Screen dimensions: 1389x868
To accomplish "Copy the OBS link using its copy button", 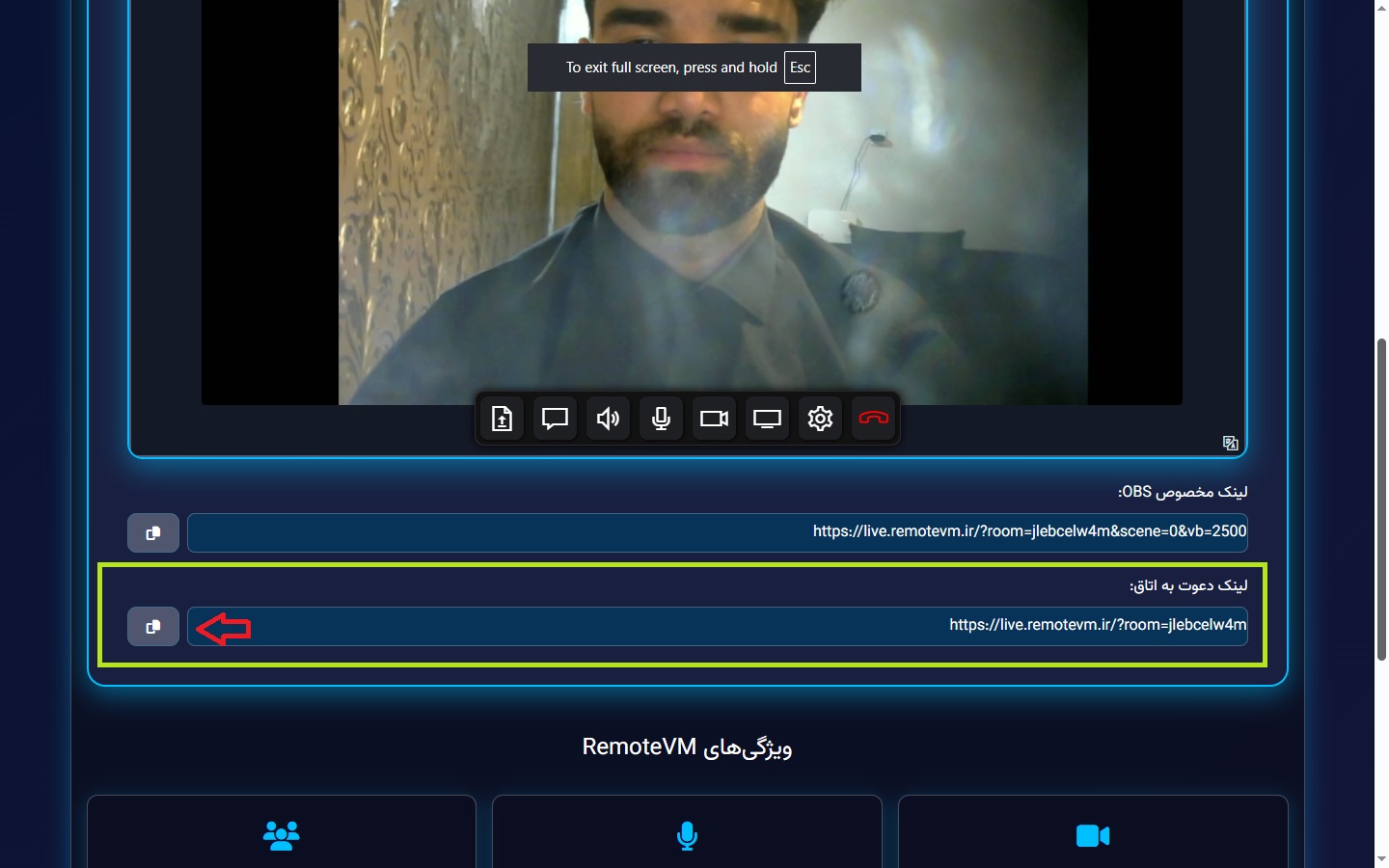I will coord(153,533).
